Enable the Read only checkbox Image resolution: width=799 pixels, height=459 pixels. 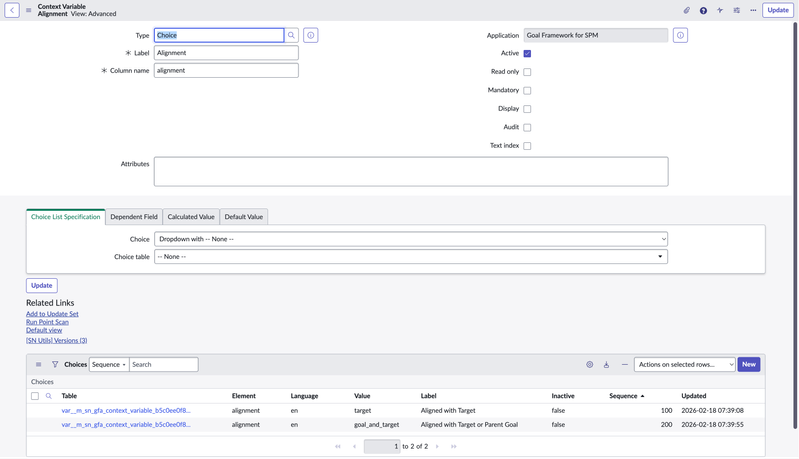527,72
